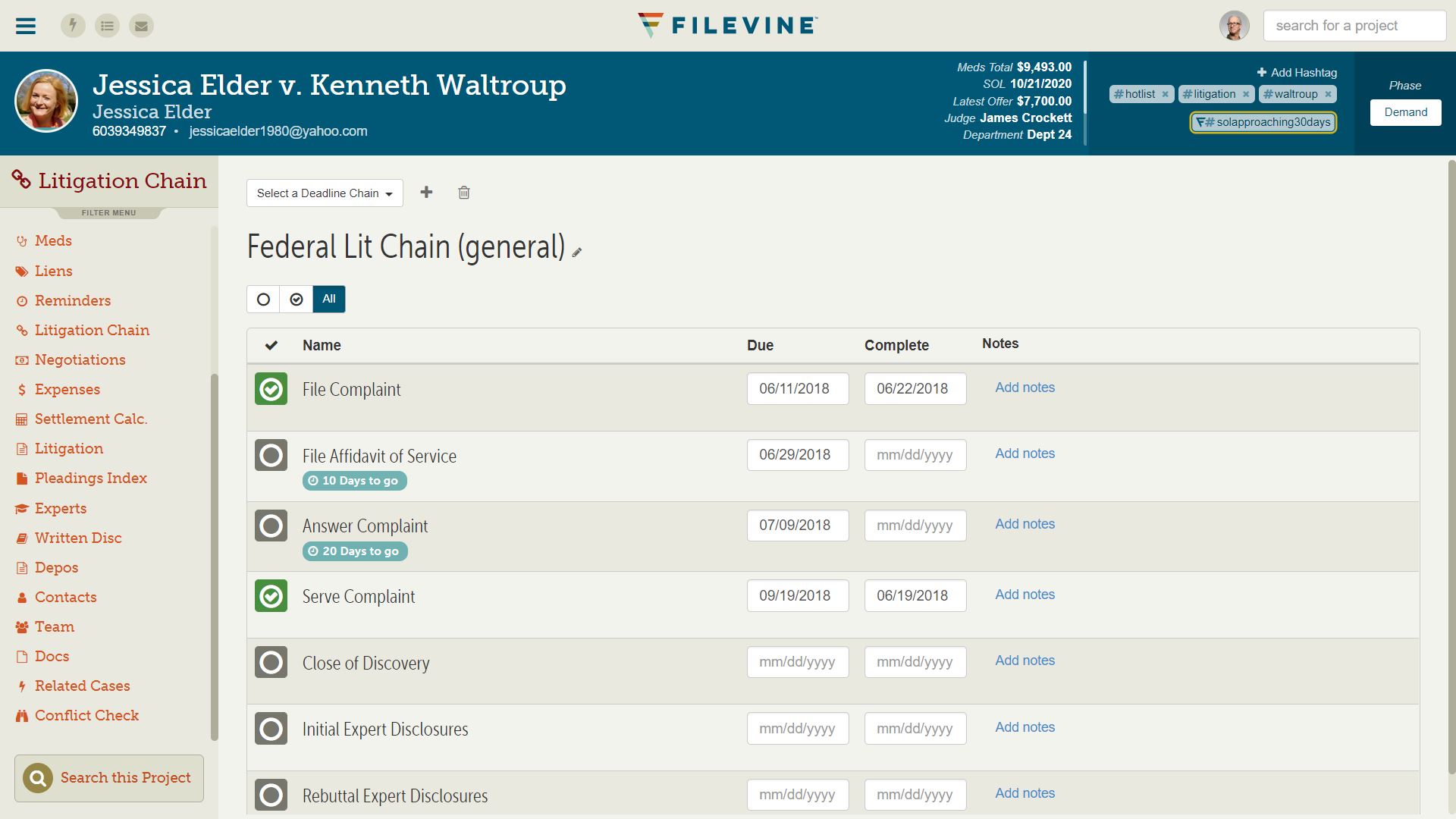Click the Litigation sidebar document icon
This screenshot has height=819, width=1456.
(22, 449)
